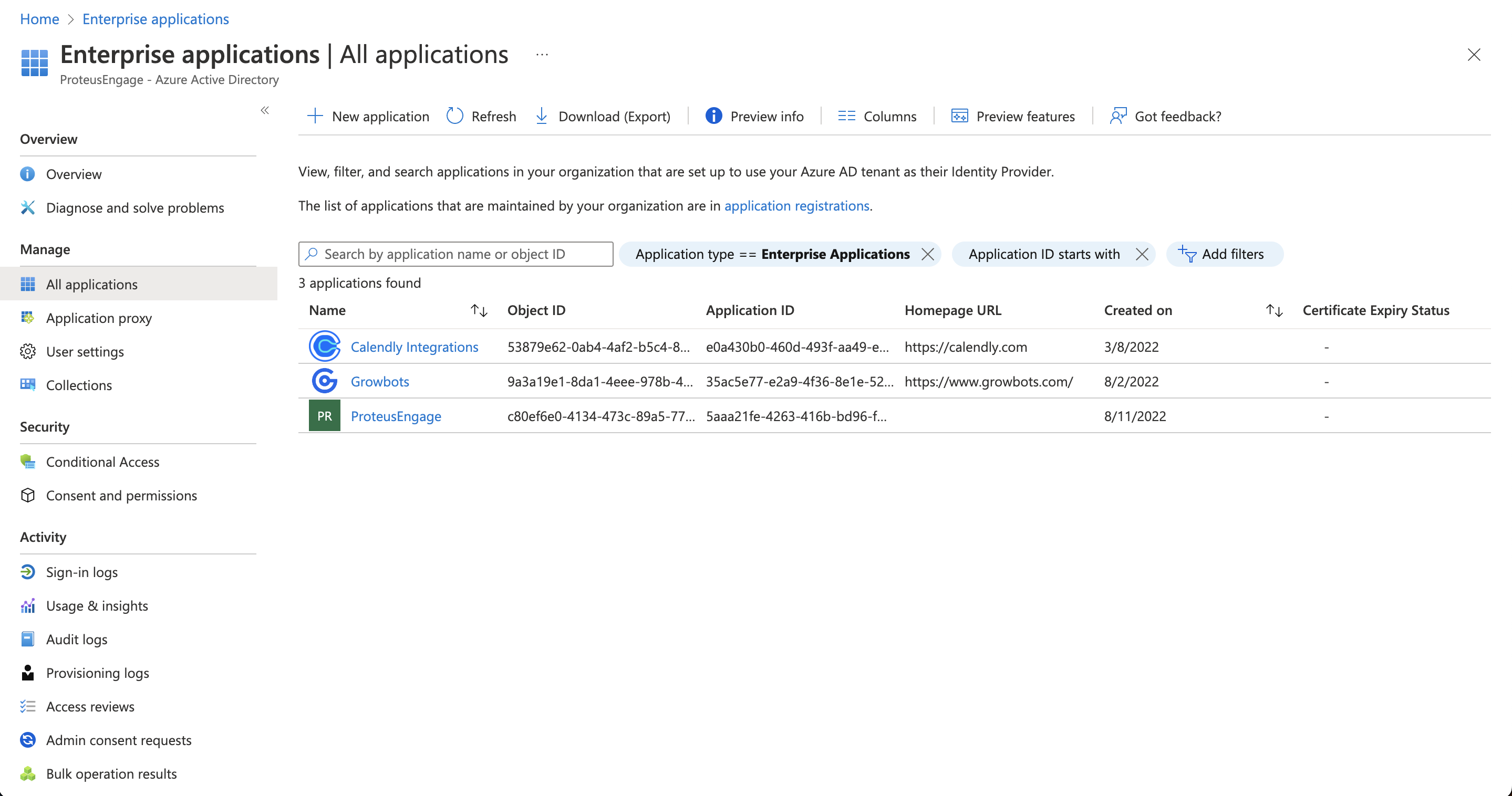
Task: Click the Refresh circular arrow icon
Action: [x=455, y=116]
